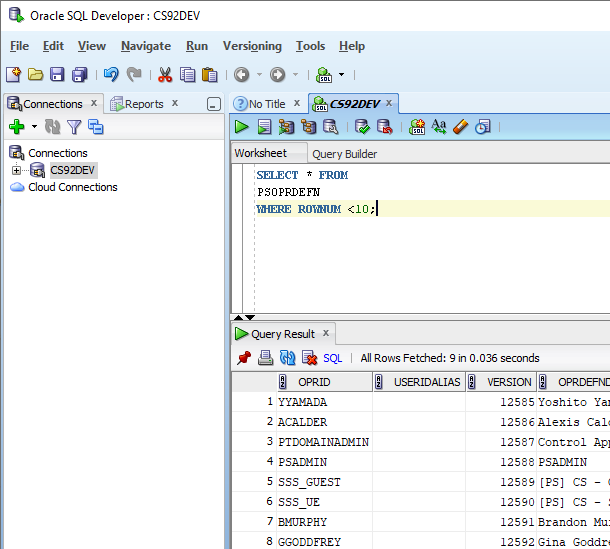Open the Edit menu
The image size is (610, 549).
53,46
